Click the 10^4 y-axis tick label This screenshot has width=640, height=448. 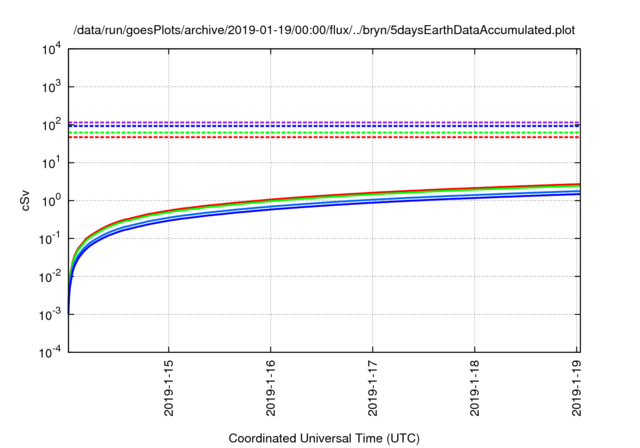(51, 50)
